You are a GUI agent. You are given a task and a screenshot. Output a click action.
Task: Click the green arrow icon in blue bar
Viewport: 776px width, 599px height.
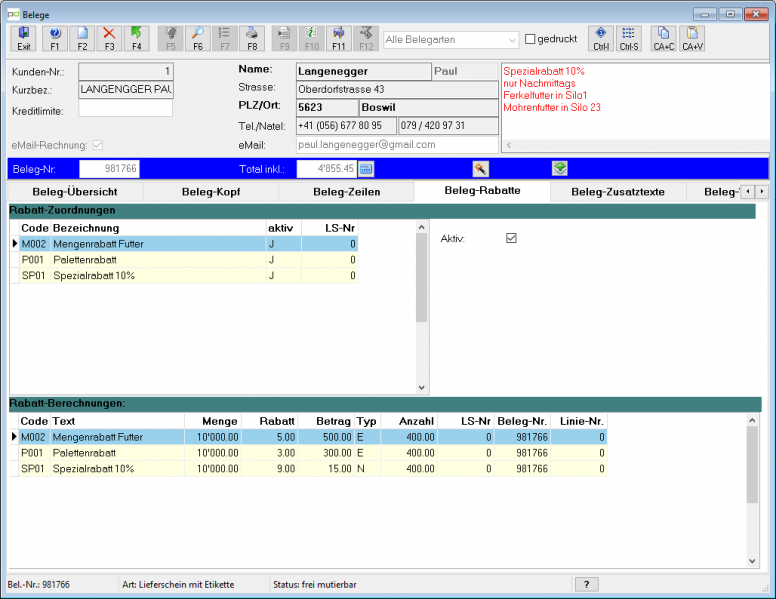tap(560, 168)
